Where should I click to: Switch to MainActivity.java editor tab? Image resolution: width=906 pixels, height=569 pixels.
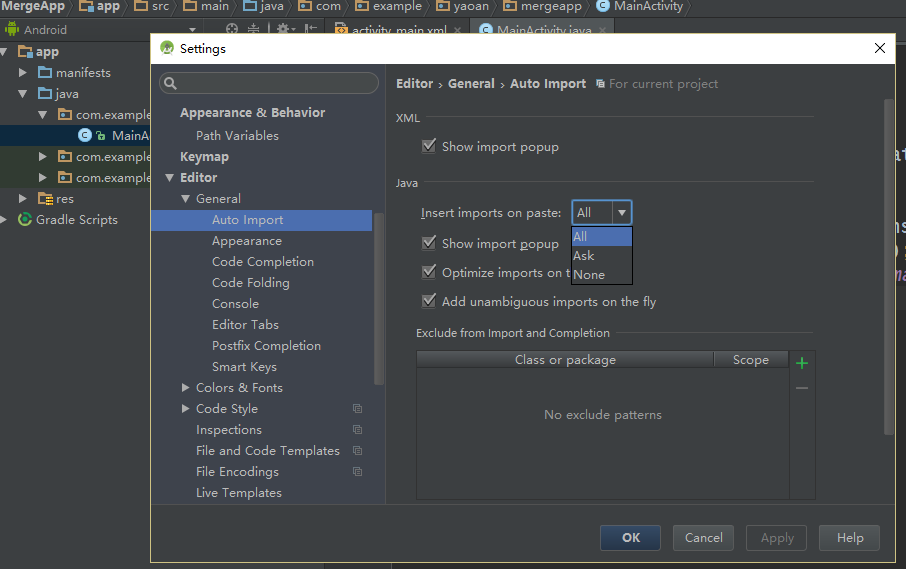[x=543, y=30]
